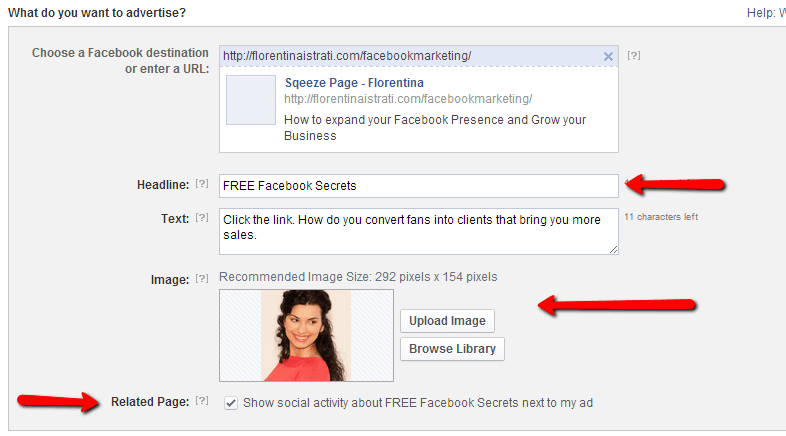Click the 'Image:' label text
This screenshot has width=786, height=436.
tap(170, 280)
